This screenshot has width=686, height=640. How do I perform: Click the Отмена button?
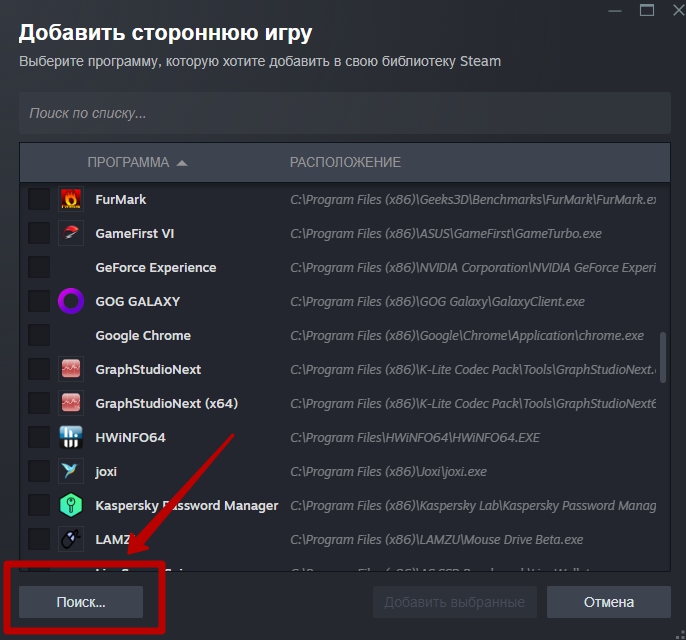pos(609,602)
